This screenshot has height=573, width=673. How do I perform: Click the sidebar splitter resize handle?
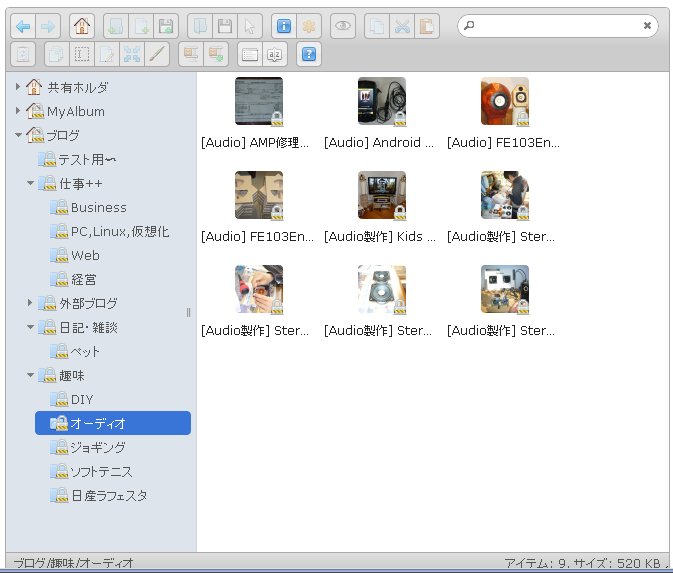(x=188, y=312)
